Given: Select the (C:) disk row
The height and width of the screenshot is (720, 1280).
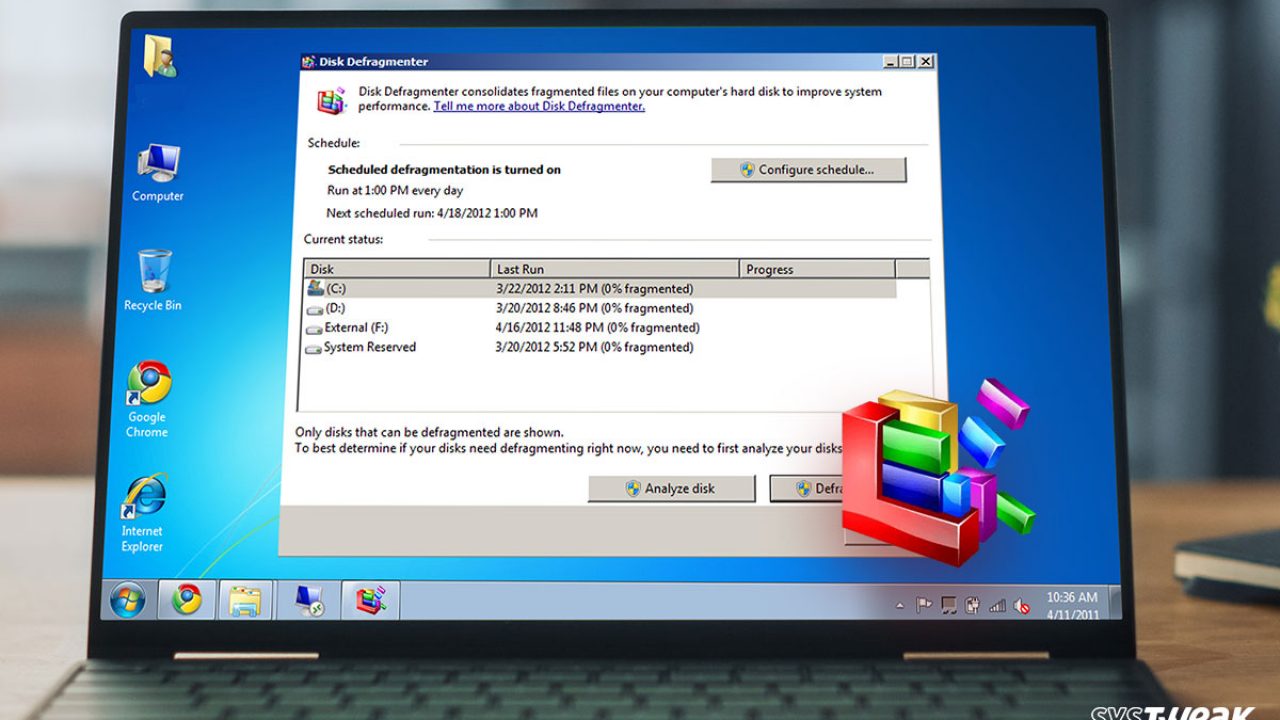Looking at the screenshot, I should pyautogui.click(x=600, y=289).
